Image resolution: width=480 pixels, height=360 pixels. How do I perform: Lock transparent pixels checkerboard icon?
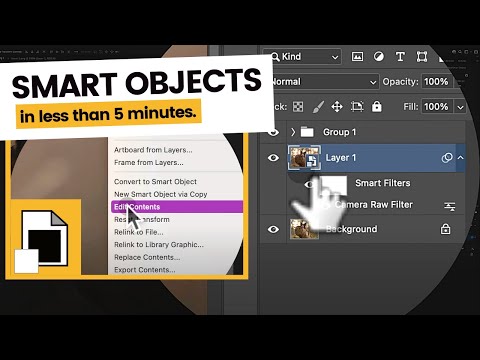298,107
